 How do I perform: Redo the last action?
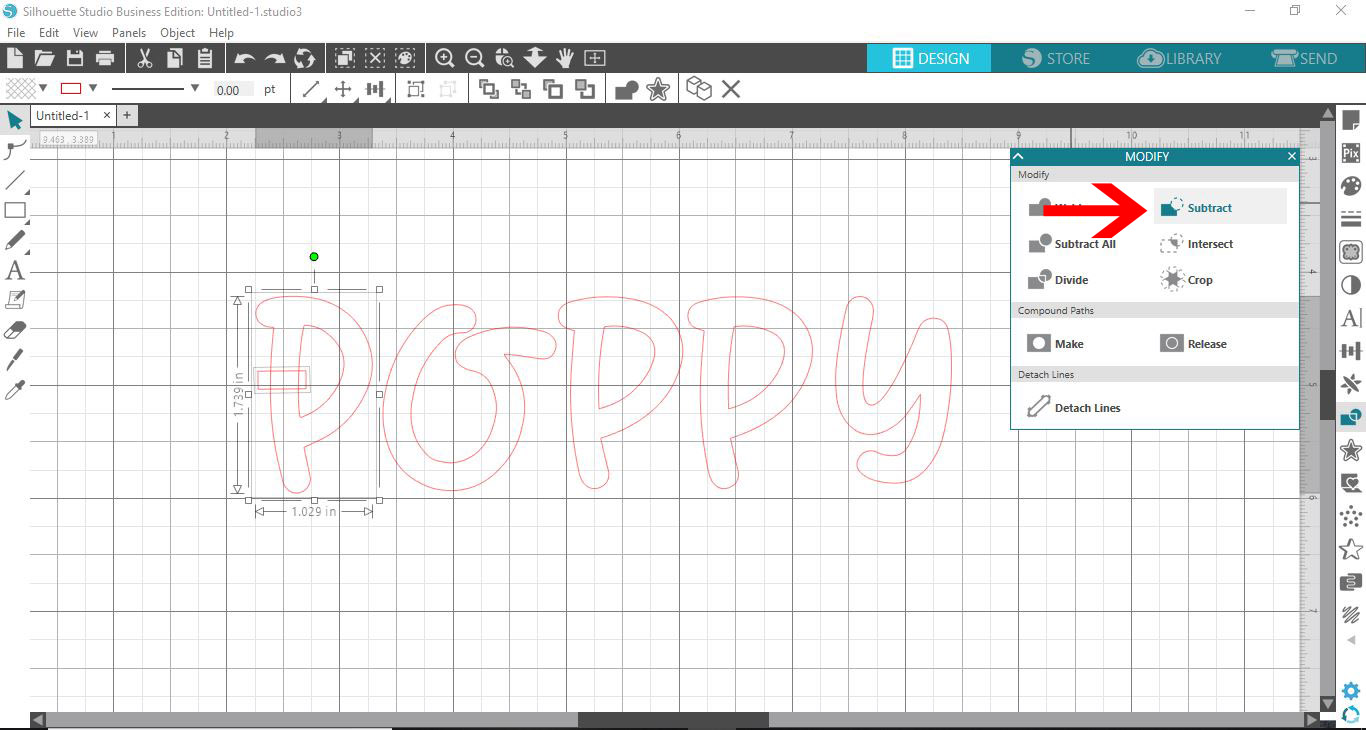(x=274, y=58)
